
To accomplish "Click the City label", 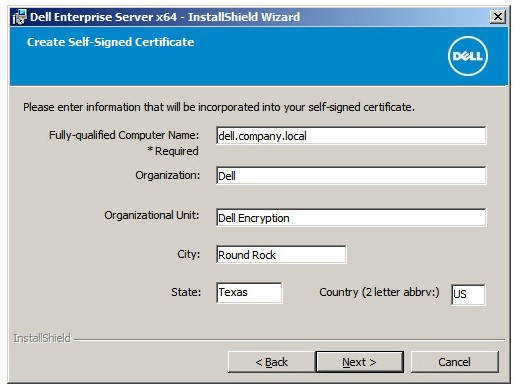I will coord(189,254).
